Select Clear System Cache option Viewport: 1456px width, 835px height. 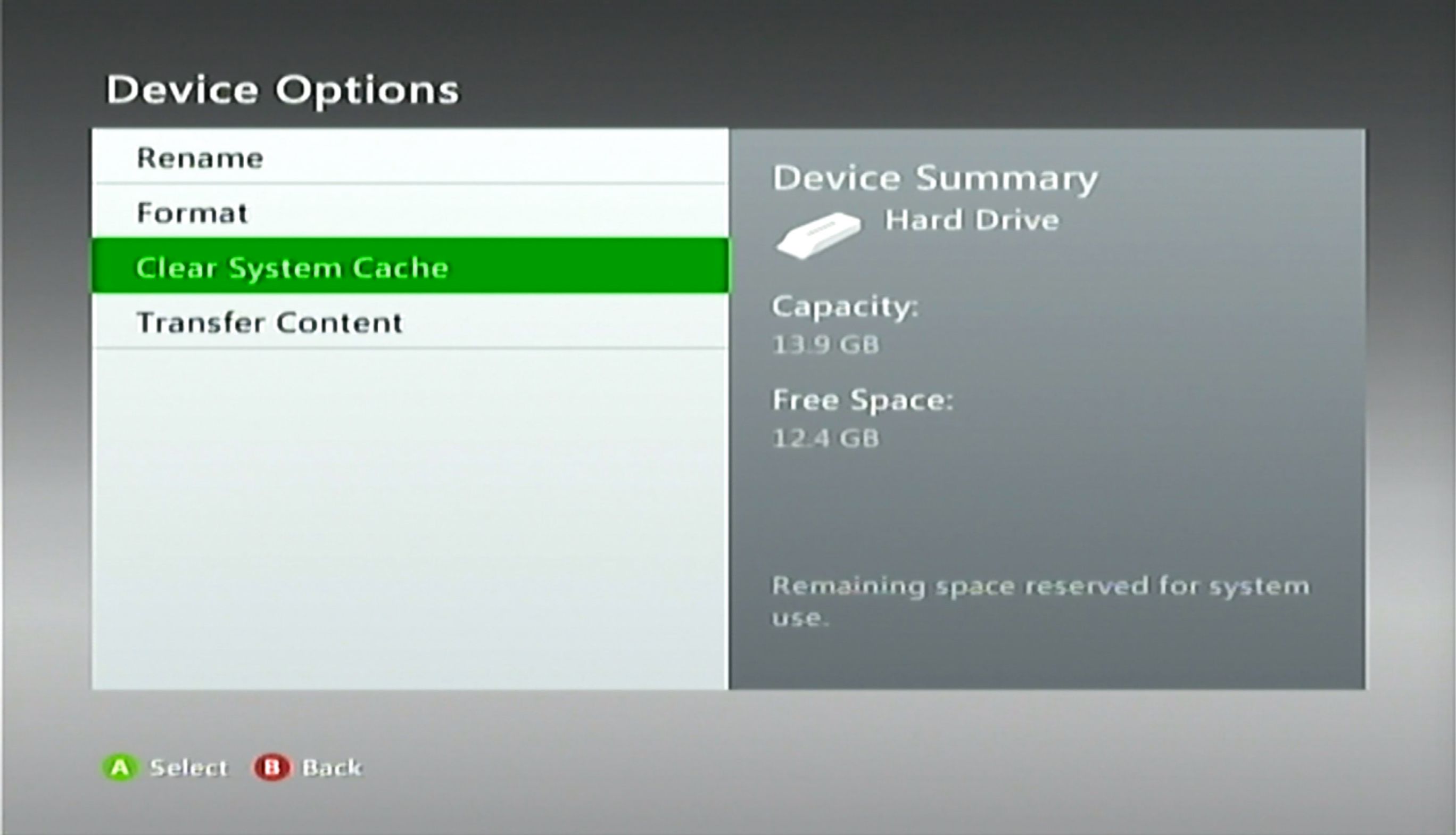click(x=411, y=267)
